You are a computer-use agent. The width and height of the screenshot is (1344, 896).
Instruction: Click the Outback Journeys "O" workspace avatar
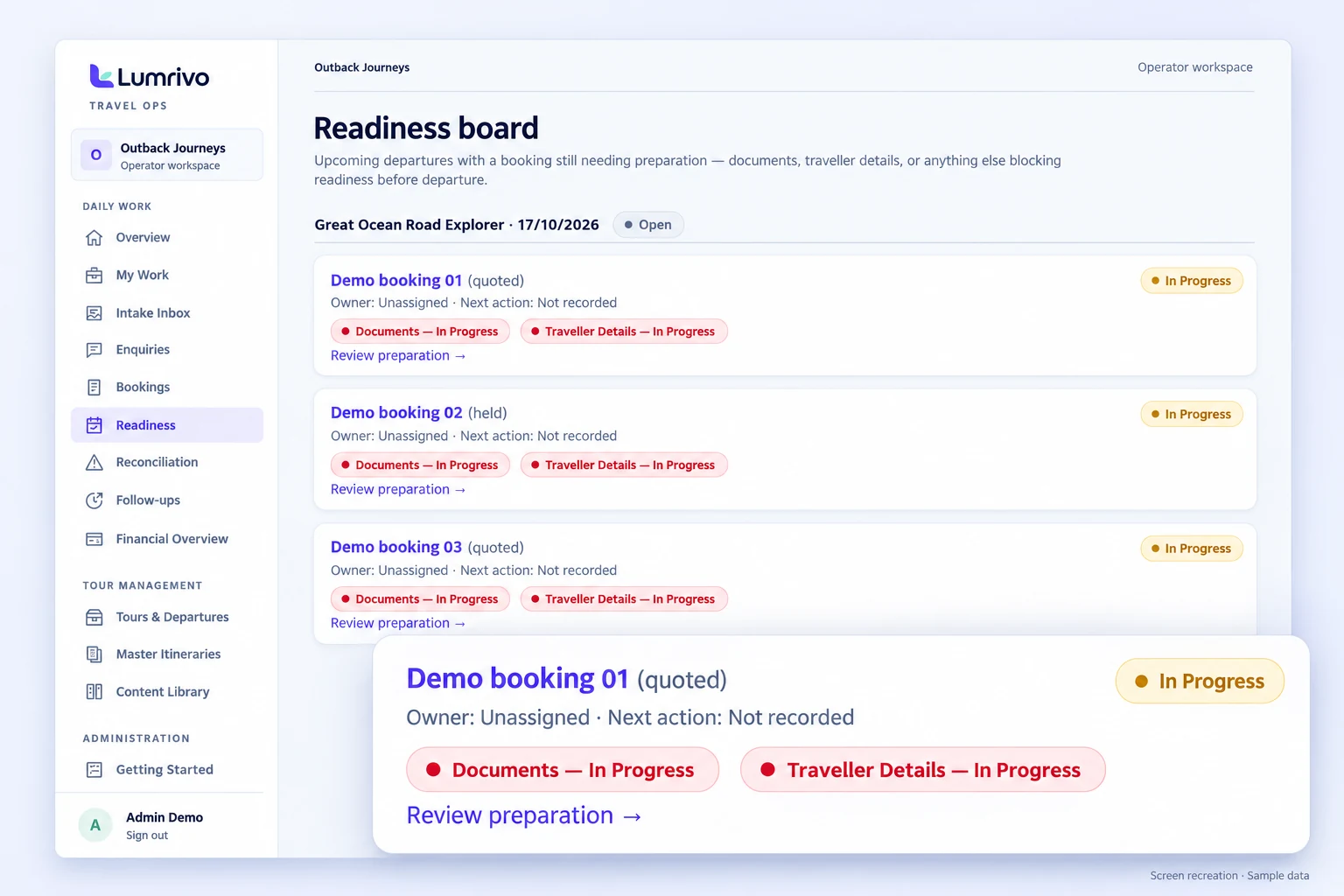click(96, 155)
